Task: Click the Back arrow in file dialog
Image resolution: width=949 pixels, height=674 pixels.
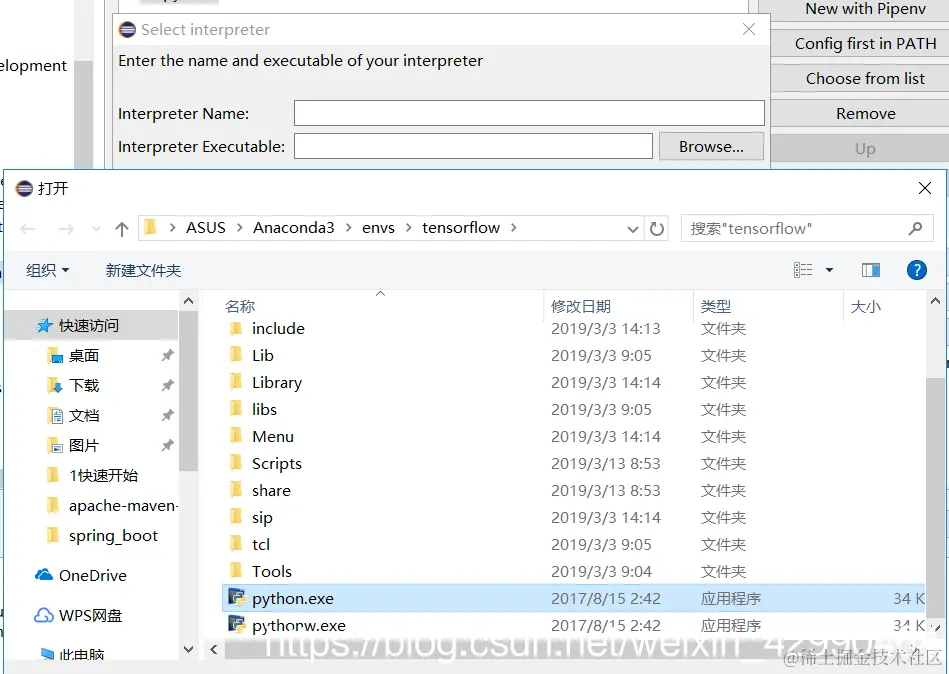Action: pyautogui.click(x=28, y=229)
